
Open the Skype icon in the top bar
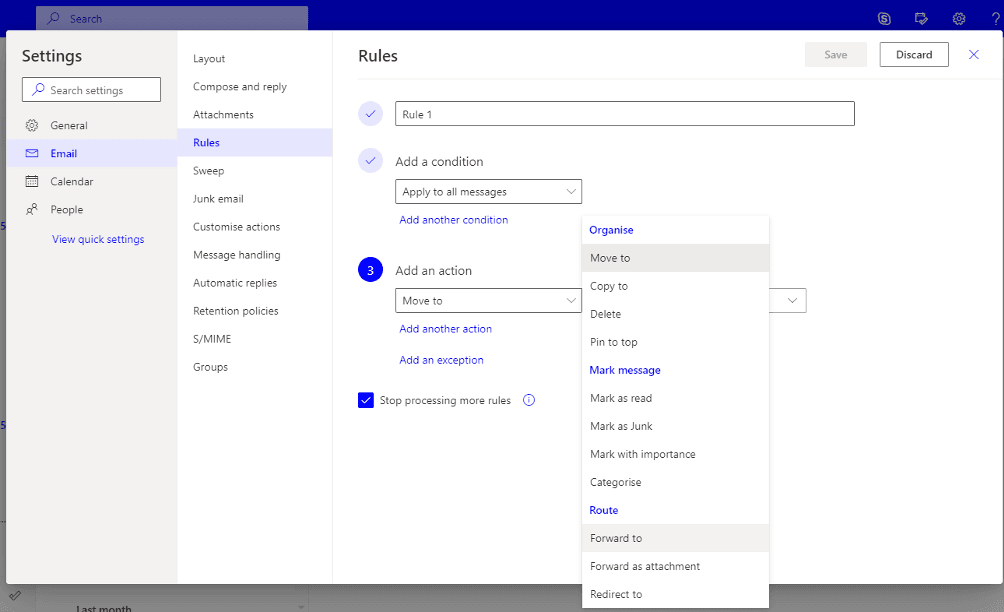884,18
